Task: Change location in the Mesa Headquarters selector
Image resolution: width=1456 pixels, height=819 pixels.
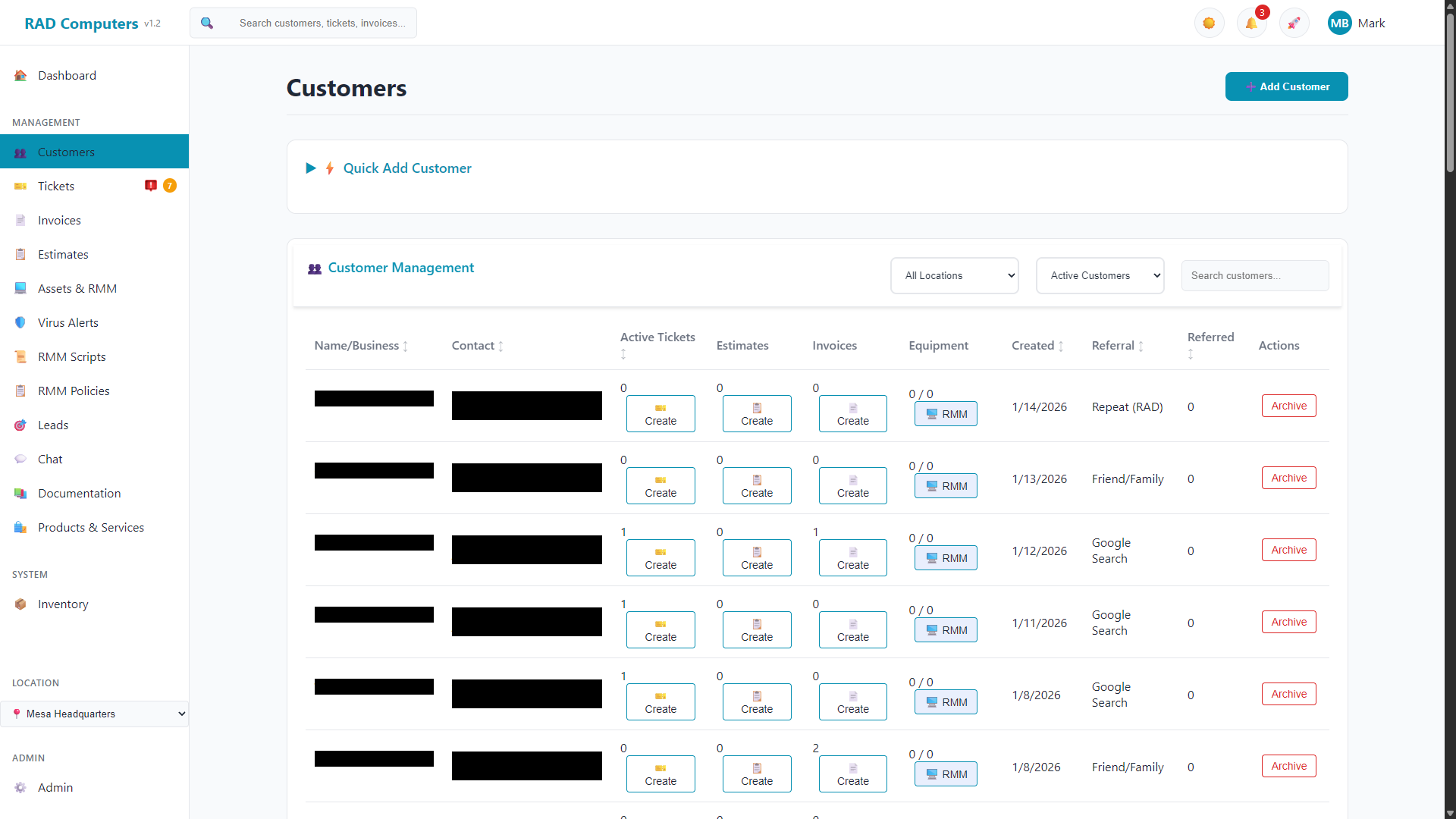Action: (94, 714)
